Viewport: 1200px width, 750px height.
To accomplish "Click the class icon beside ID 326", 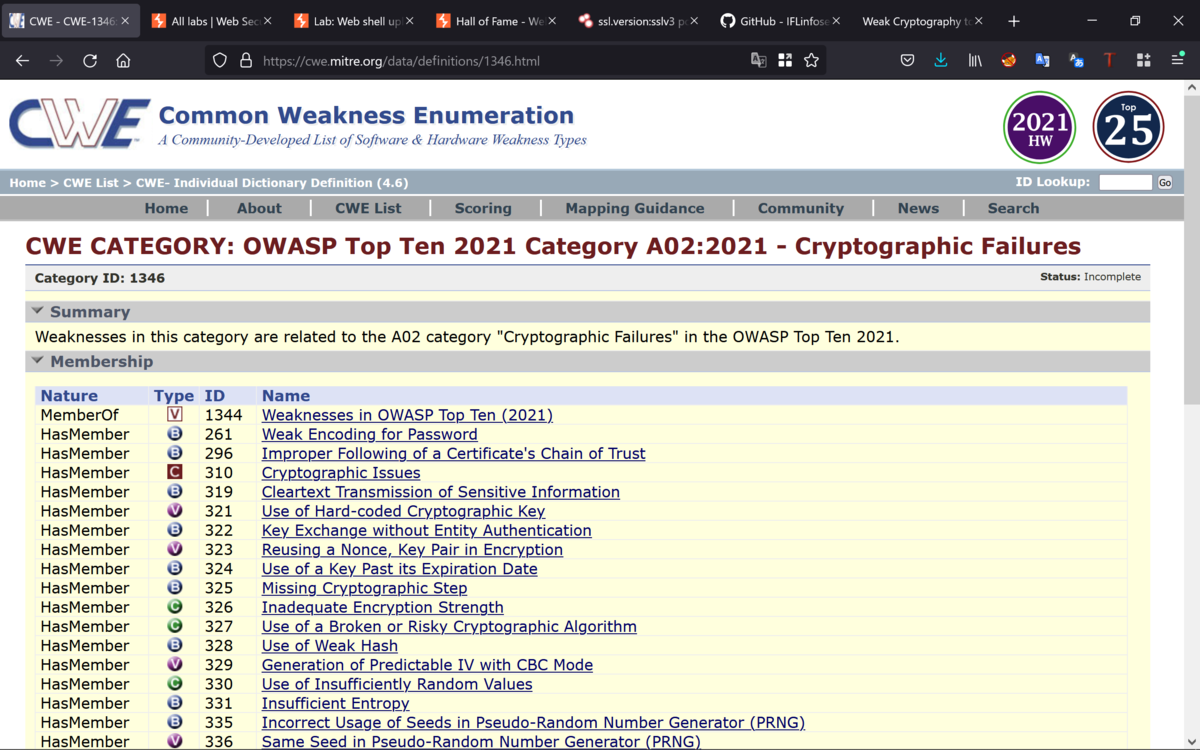I will pos(175,607).
